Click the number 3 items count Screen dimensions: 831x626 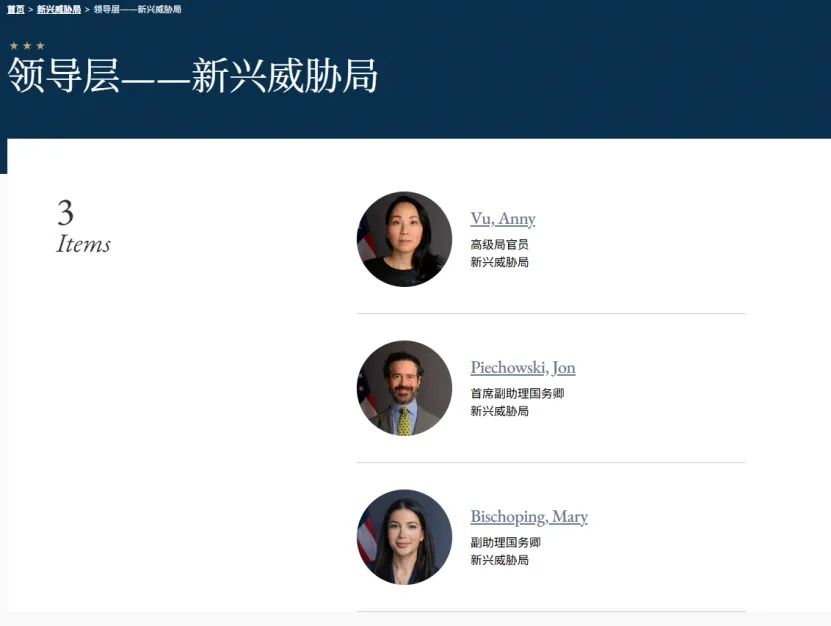pos(65,213)
